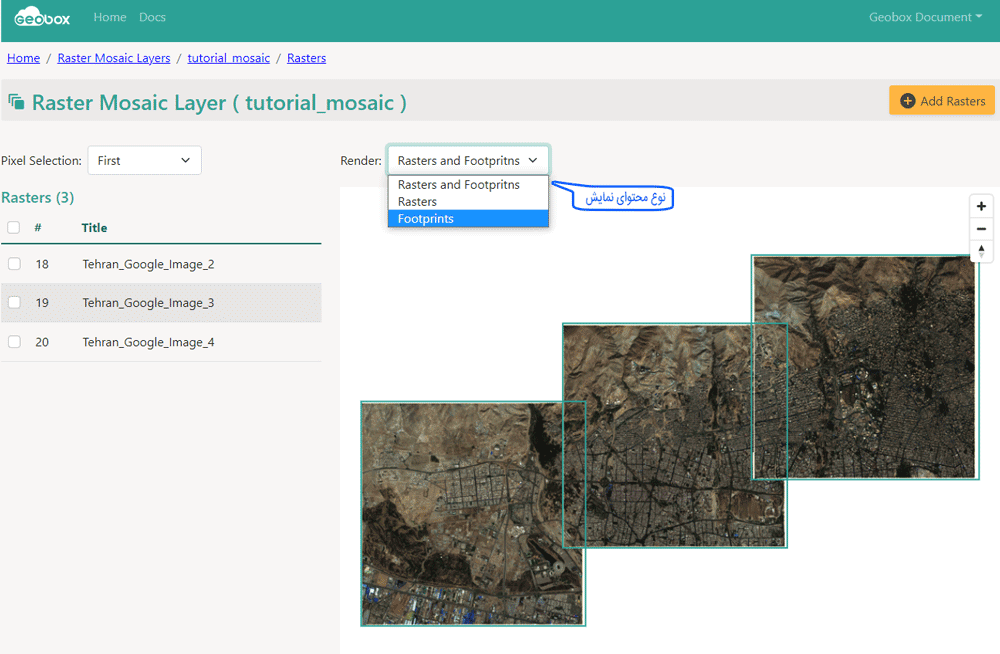Click the map zoom in plus icon
The width and height of the screenshot is (1000, 654).
pos(981,206)
